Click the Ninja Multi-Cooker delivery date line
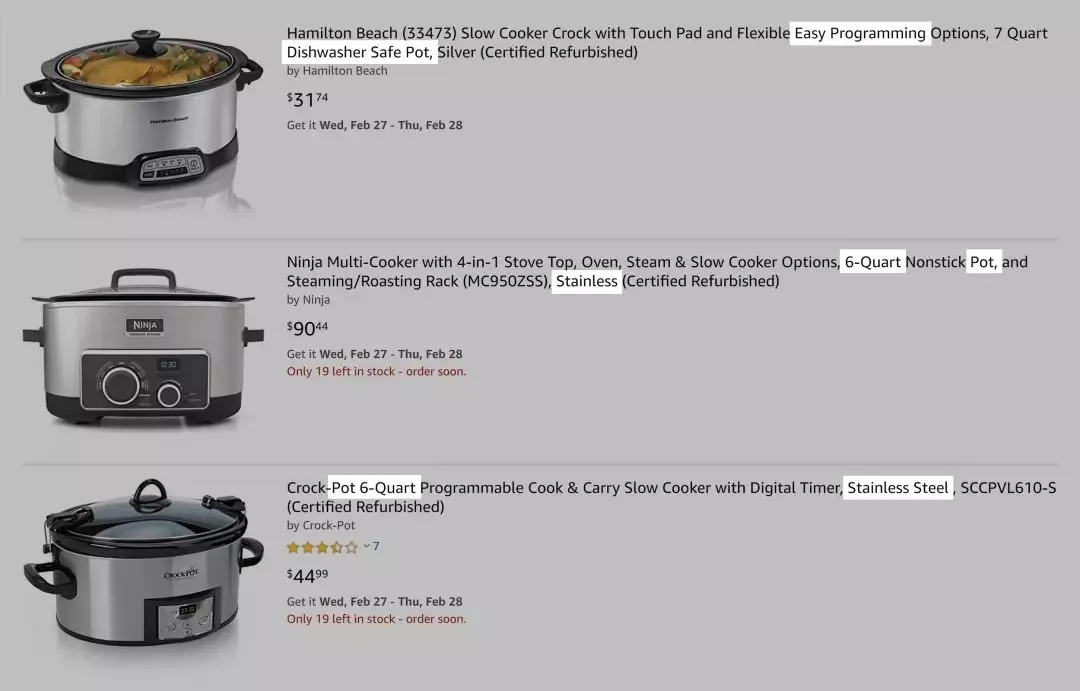The height and width of the screenshot is (691, 1080). click(x=374, y=354)
